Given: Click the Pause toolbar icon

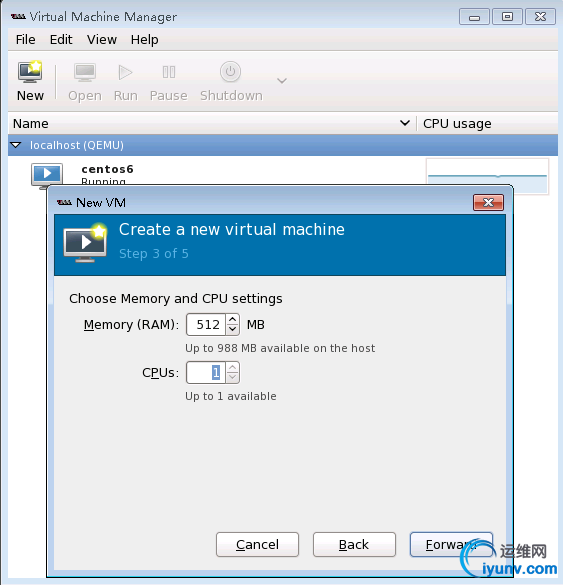Looking at the screenshot, I should click(x=169, y=72).
